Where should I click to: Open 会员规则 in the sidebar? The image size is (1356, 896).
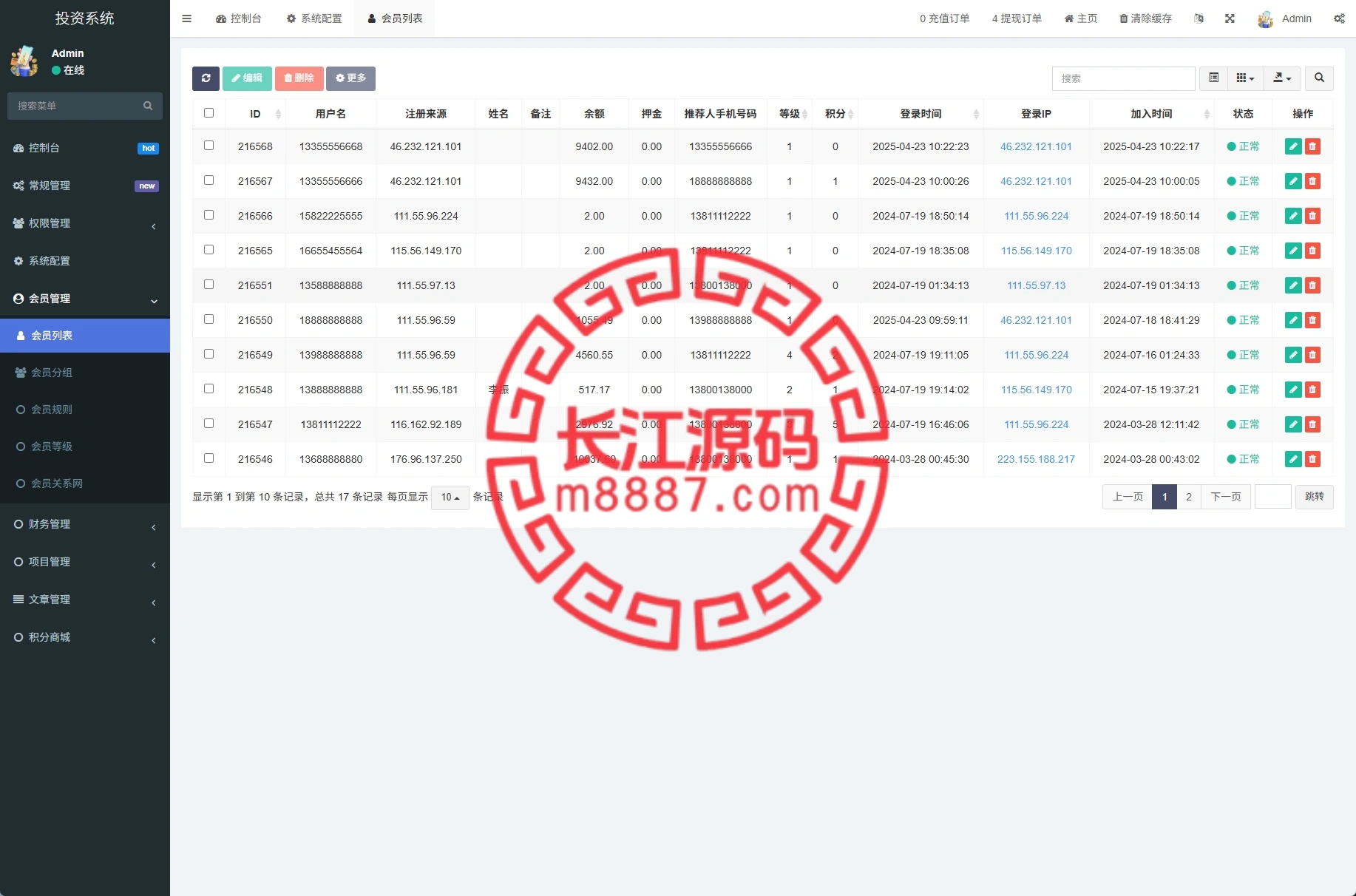[85, 410]
